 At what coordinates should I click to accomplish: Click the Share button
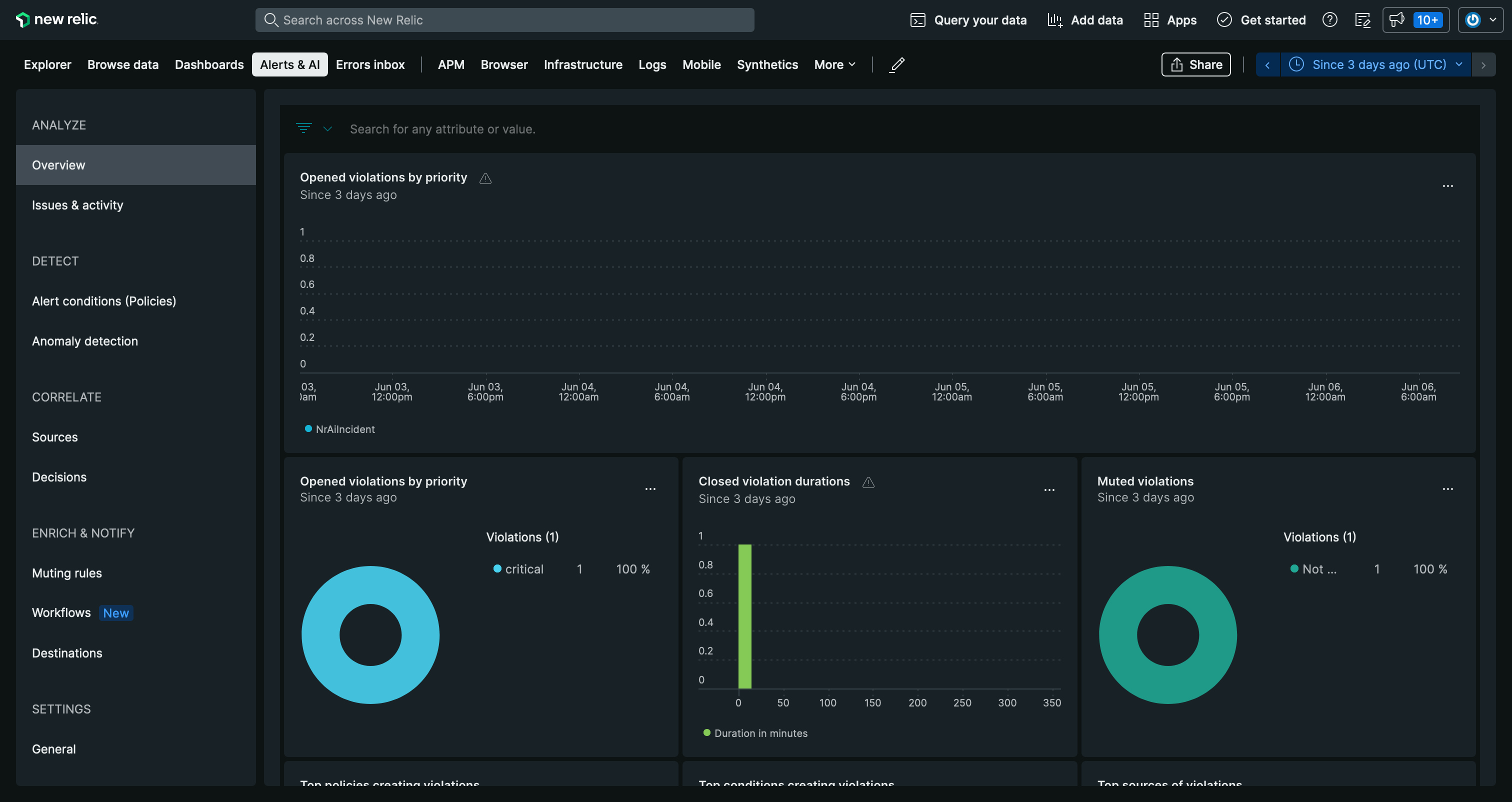[x=1195, y=64]
